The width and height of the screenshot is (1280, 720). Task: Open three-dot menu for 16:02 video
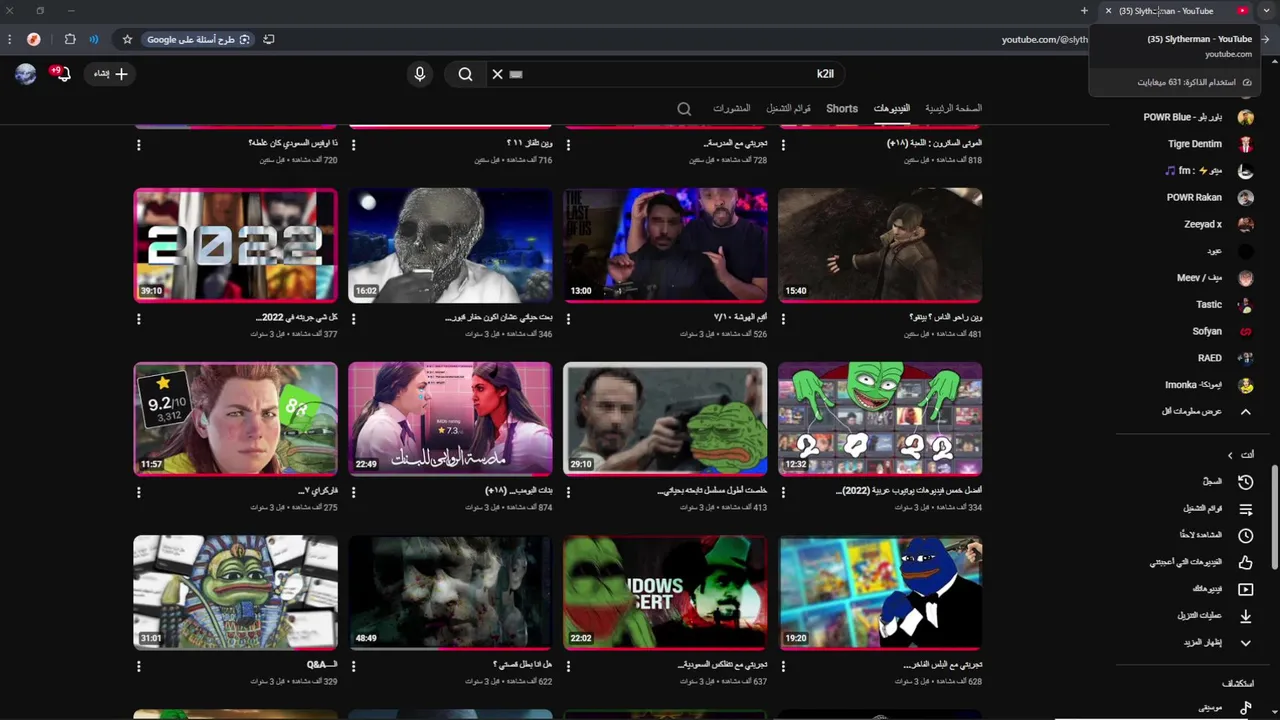click(x=354, y=319)
